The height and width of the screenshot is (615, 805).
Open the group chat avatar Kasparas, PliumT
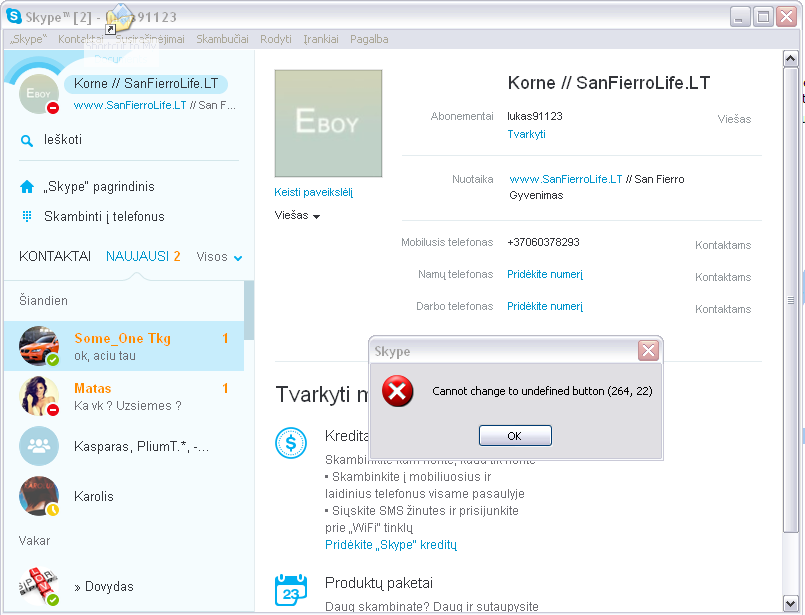coord(39,446)
